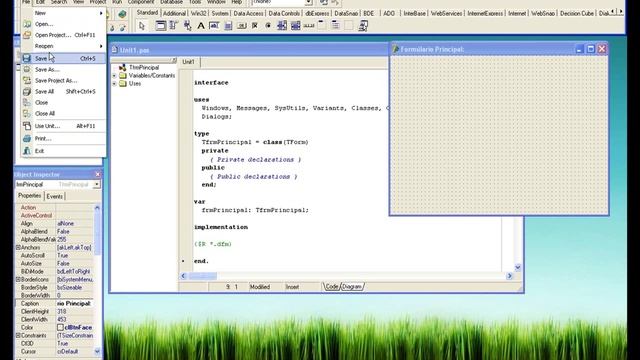Choose Open... from the File menu
Viewport: 640px width, 360px height.
tap(64, 24)
